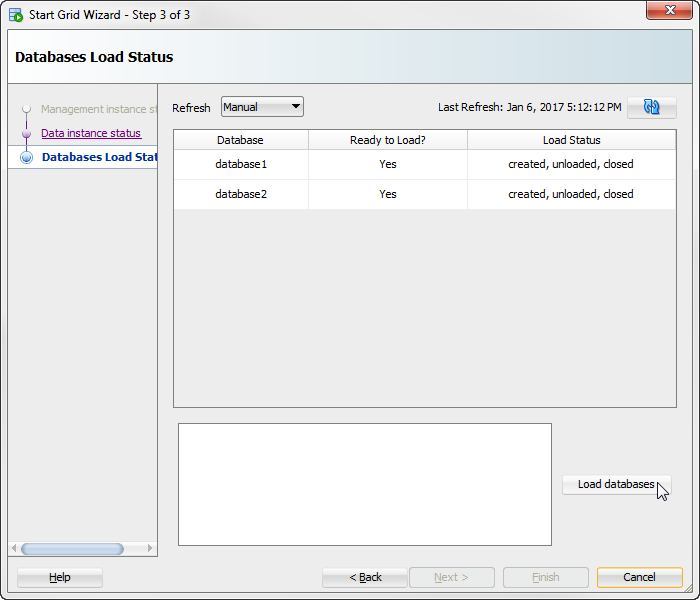Click database2's created, unloaded, closed status
The image size is (700, 600).
coord(571,194)
